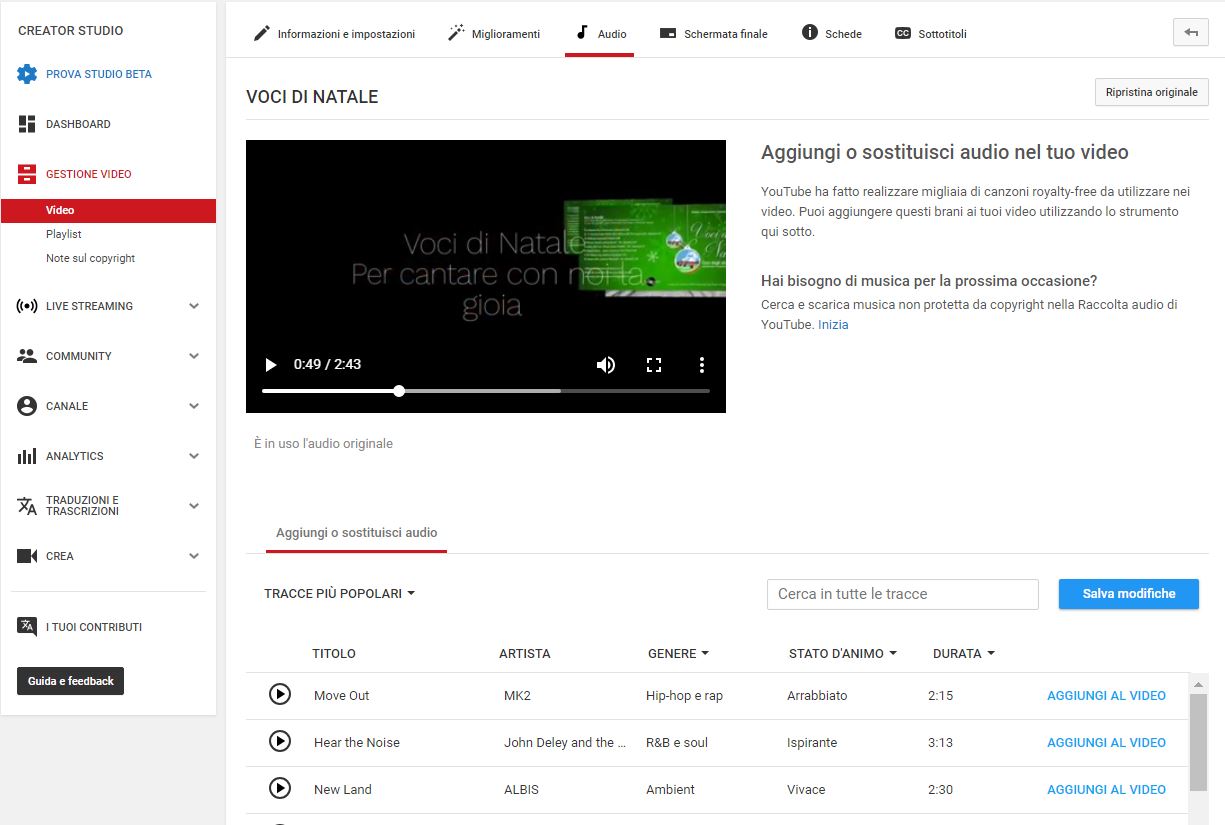Click the video progress bar
This screenshot has width=1225, height=825.
[x=486, y=391]
